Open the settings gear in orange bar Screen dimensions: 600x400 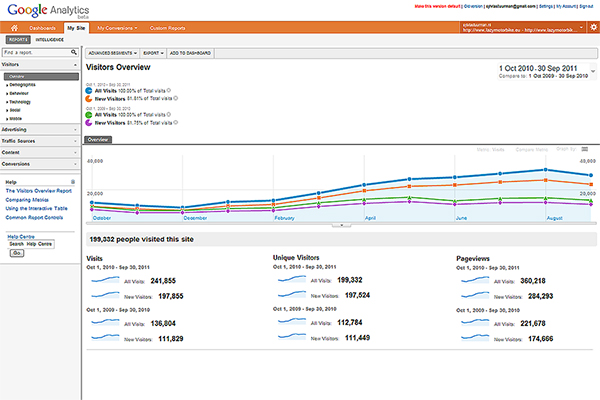tap(593, 28)
